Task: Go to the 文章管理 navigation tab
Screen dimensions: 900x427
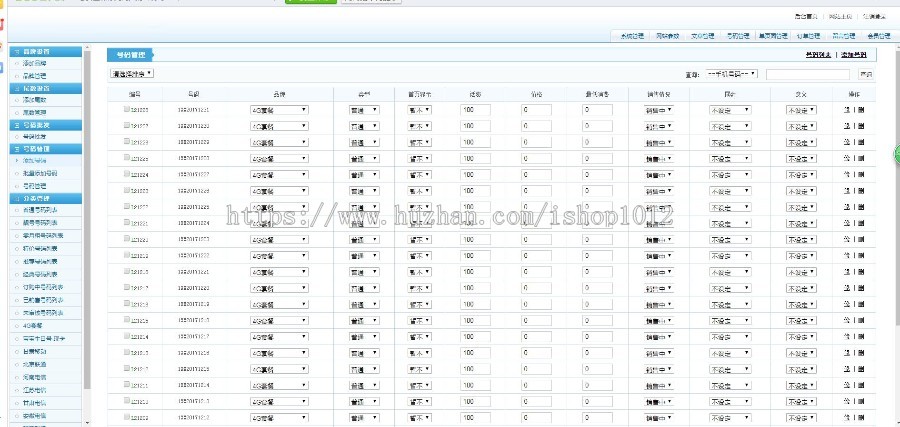Action: pyautogui.click(x=703, y=36)
